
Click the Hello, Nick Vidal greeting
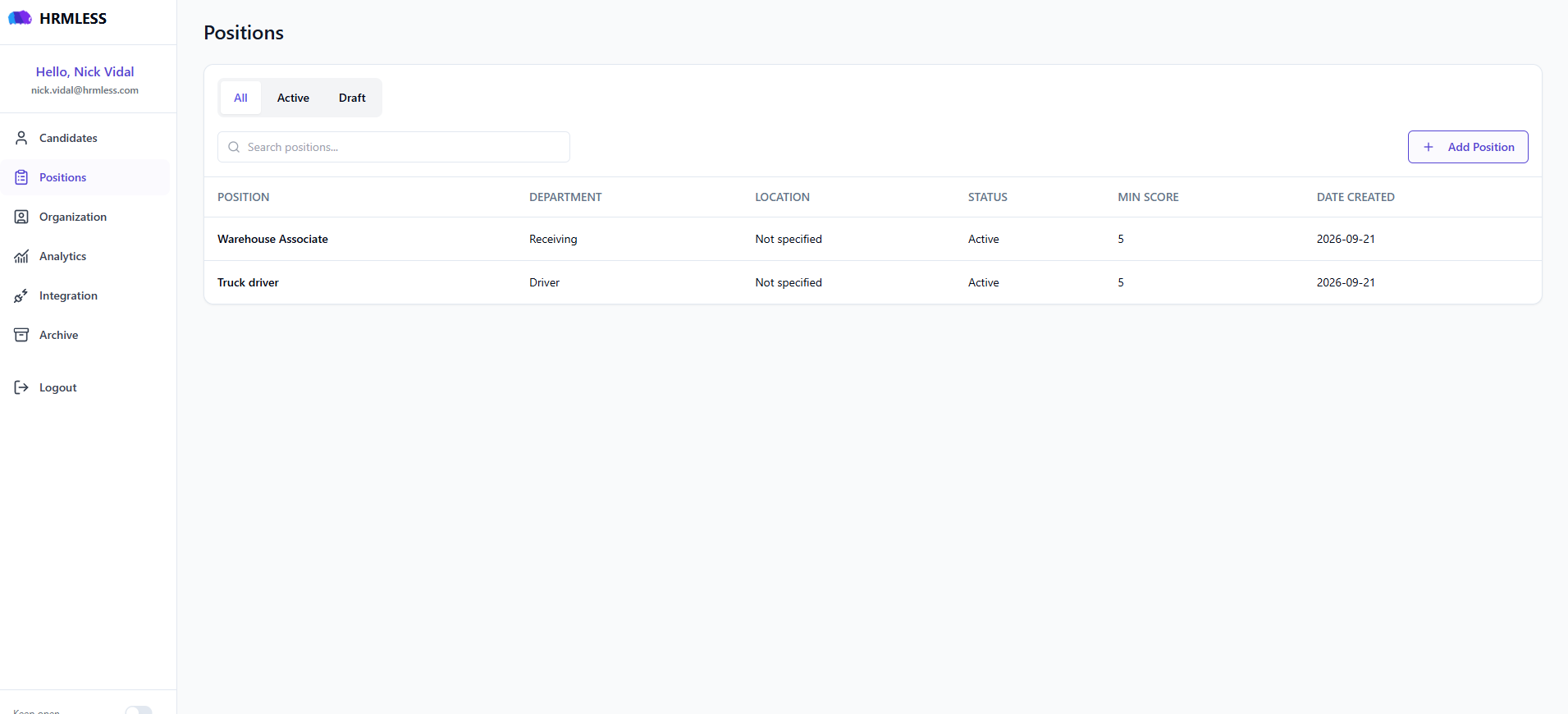[85, 71]
